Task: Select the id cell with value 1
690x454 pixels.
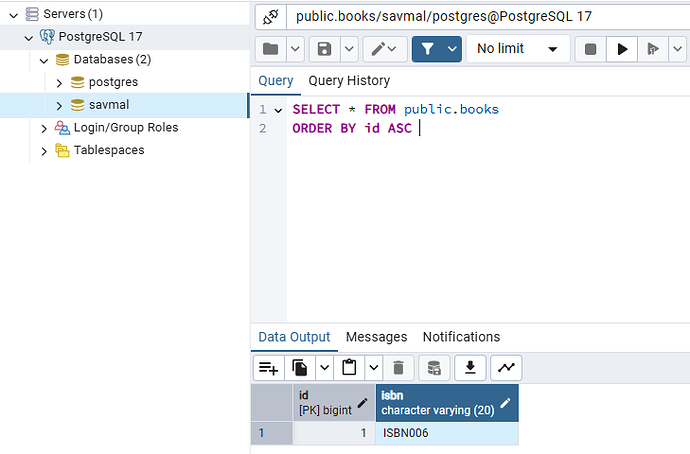Action: tap(334, 433)
